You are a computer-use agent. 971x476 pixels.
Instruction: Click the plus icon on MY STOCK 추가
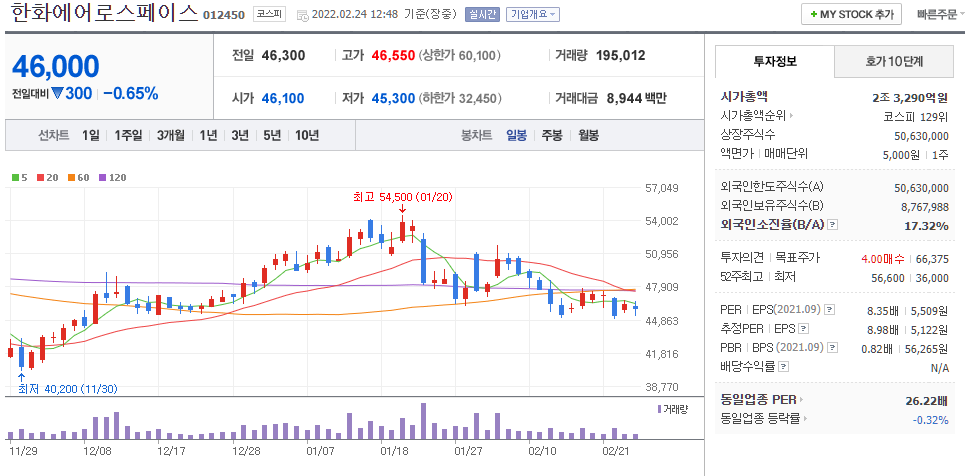tap(814, 15)
